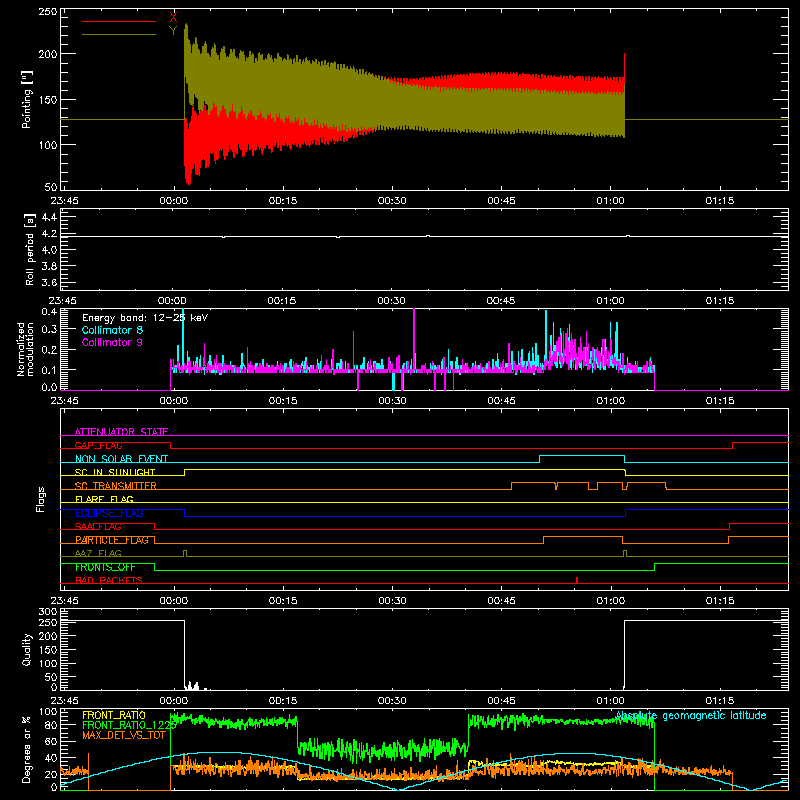Click the olive legend line sample for Y

pos(119,35)
